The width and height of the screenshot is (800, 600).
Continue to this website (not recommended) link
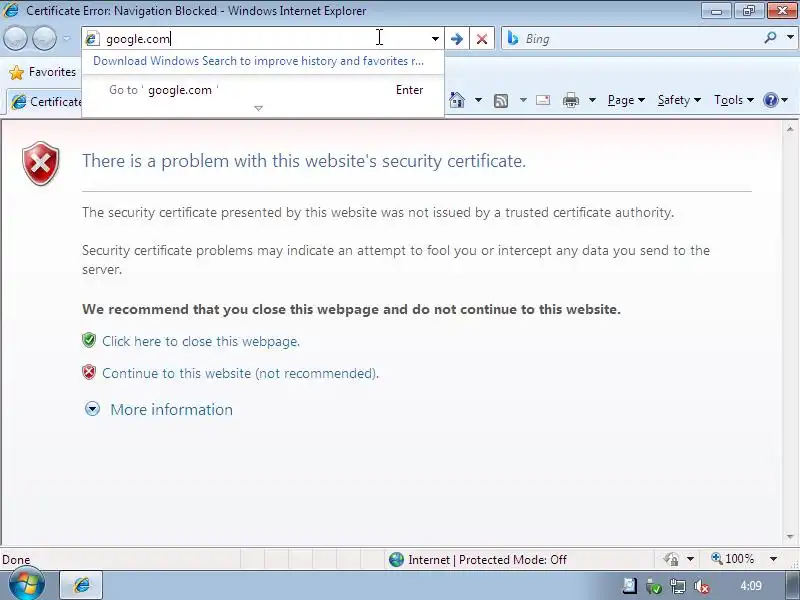240,373
